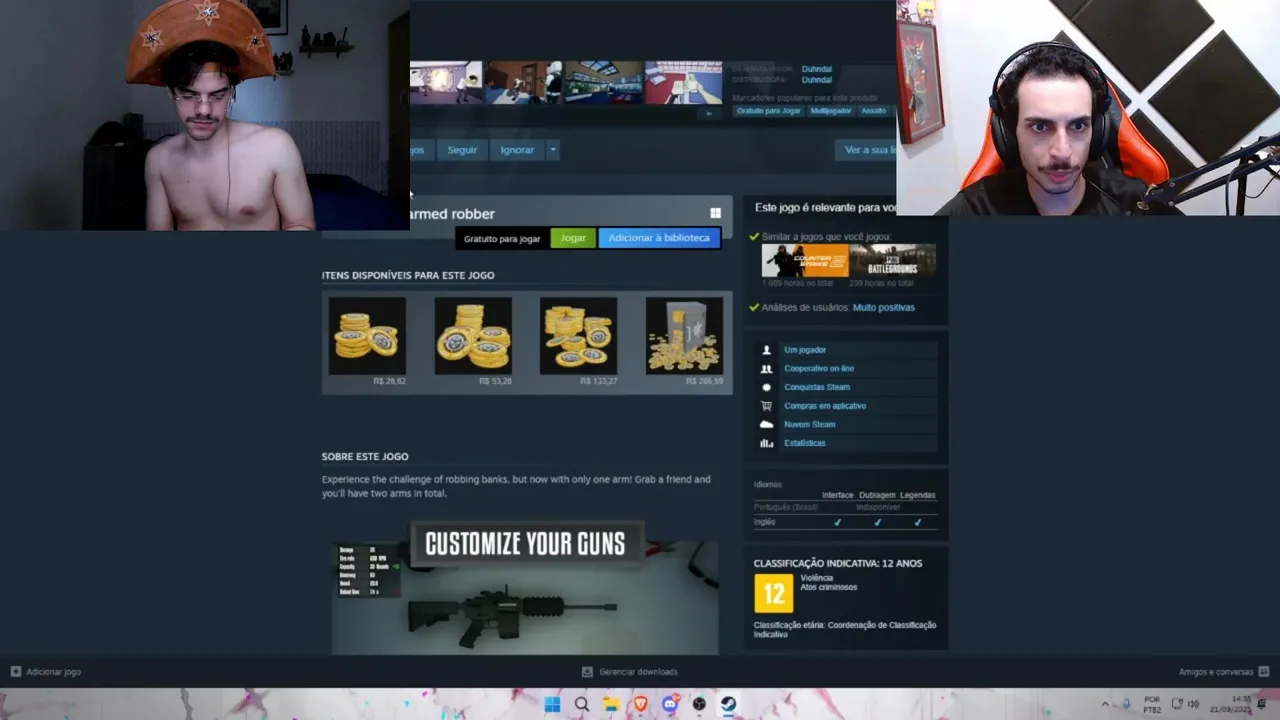Click the Estatísticas bar chart icon
Screen dimensions: 1280x720
coord(766,443)
